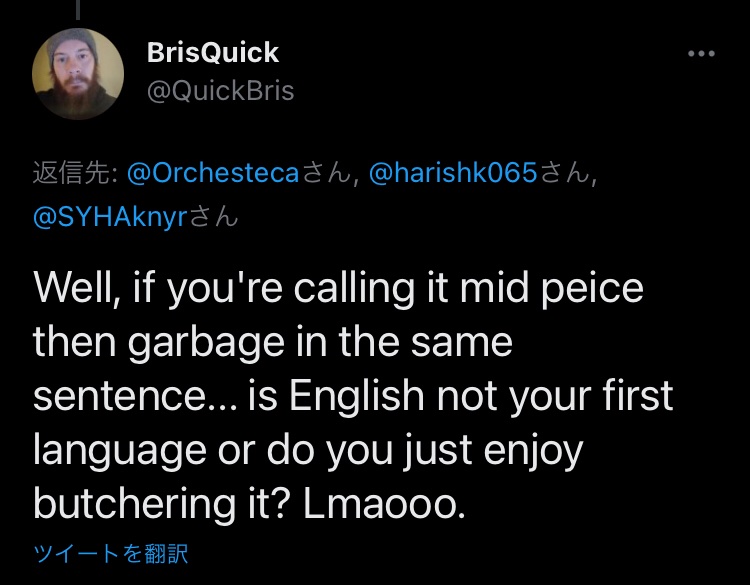This screenshot has width=750, height=585.
Task: Click the line "language or do you just enjoy"
Action: click(x=308, y=451)
